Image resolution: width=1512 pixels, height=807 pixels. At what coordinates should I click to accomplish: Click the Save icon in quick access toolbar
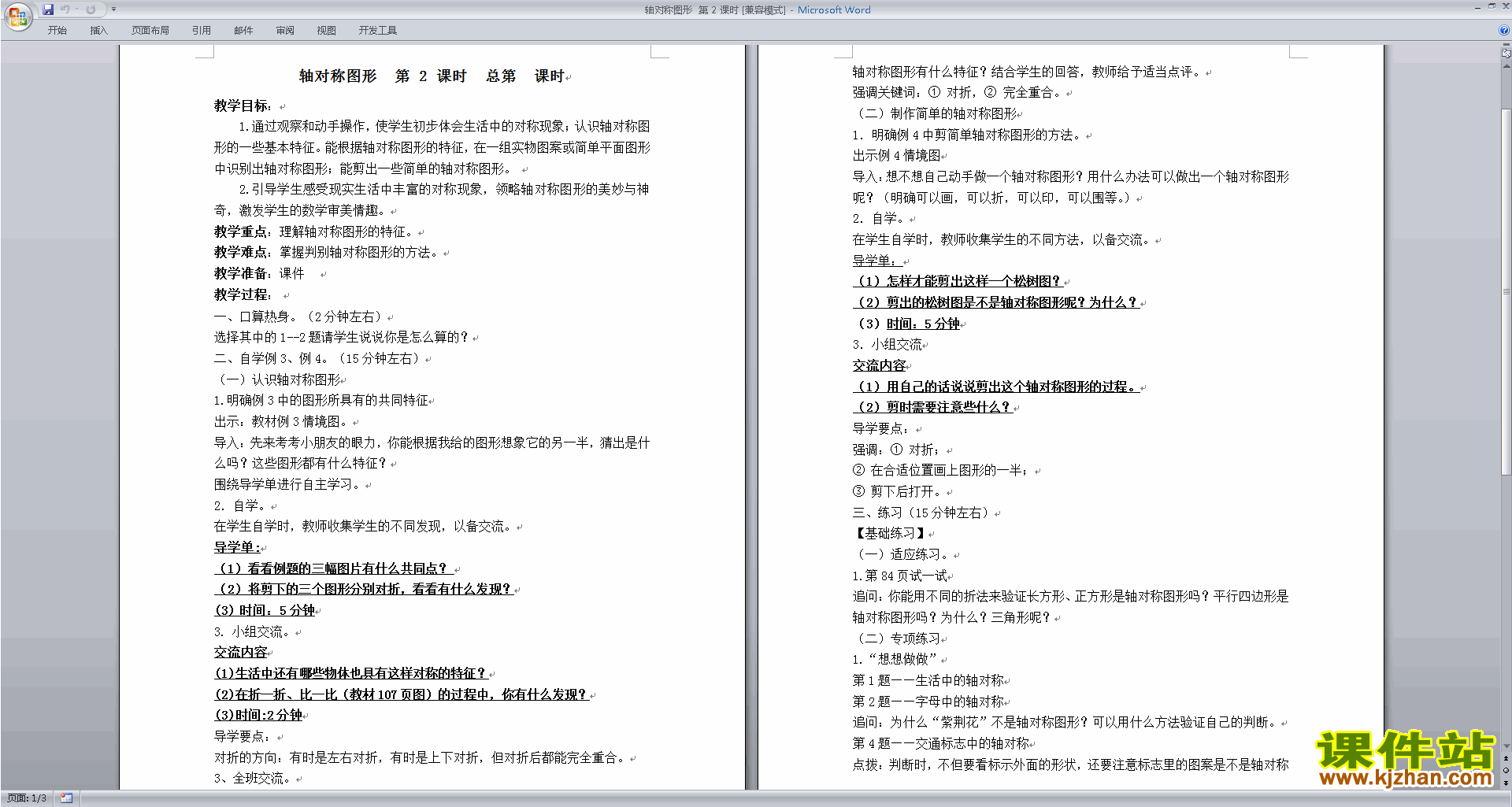[x=48, y=9]
